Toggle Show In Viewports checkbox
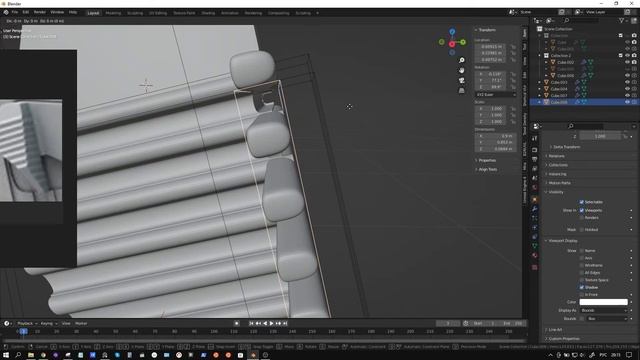 coord(582,210)
